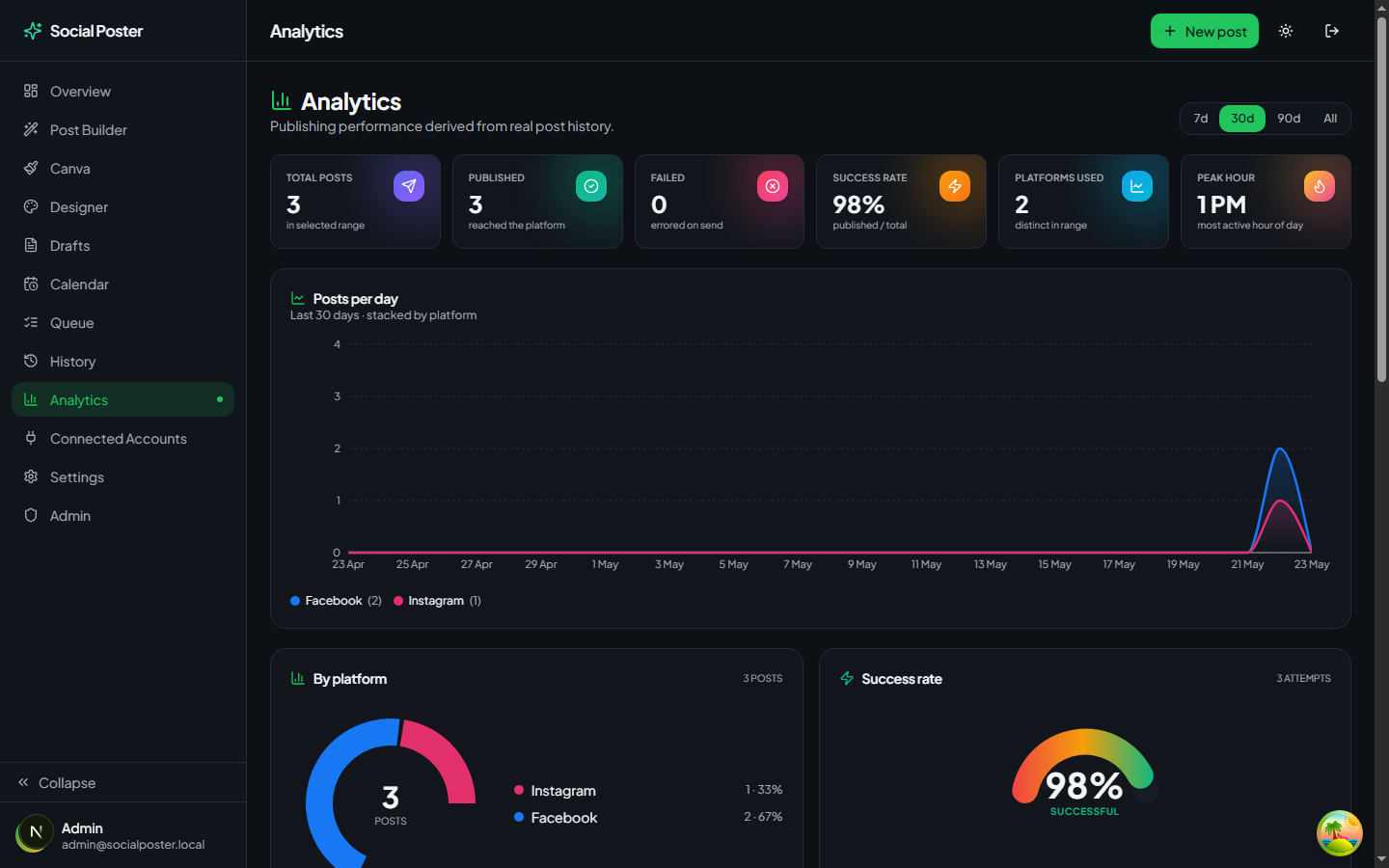Click the Queue list icon
This screenshot has width=1389, height=868.
click(31, 322)
